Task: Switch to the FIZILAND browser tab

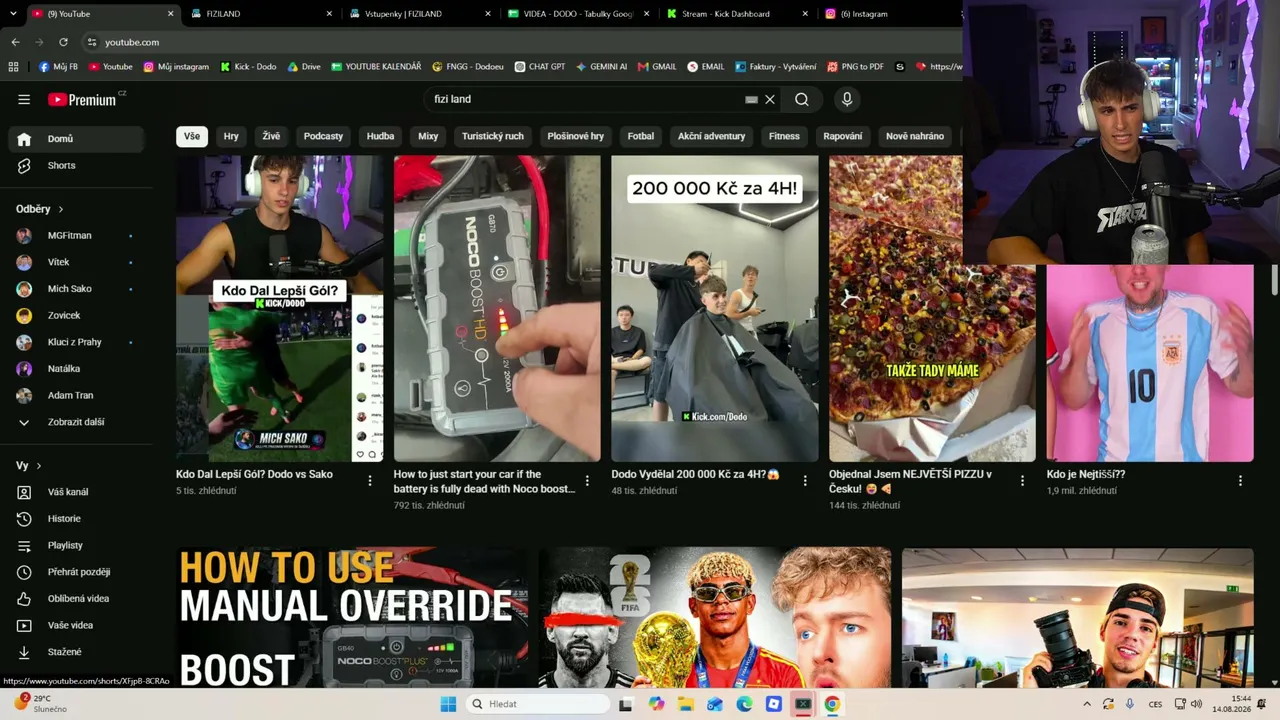Action: point(262,14)
